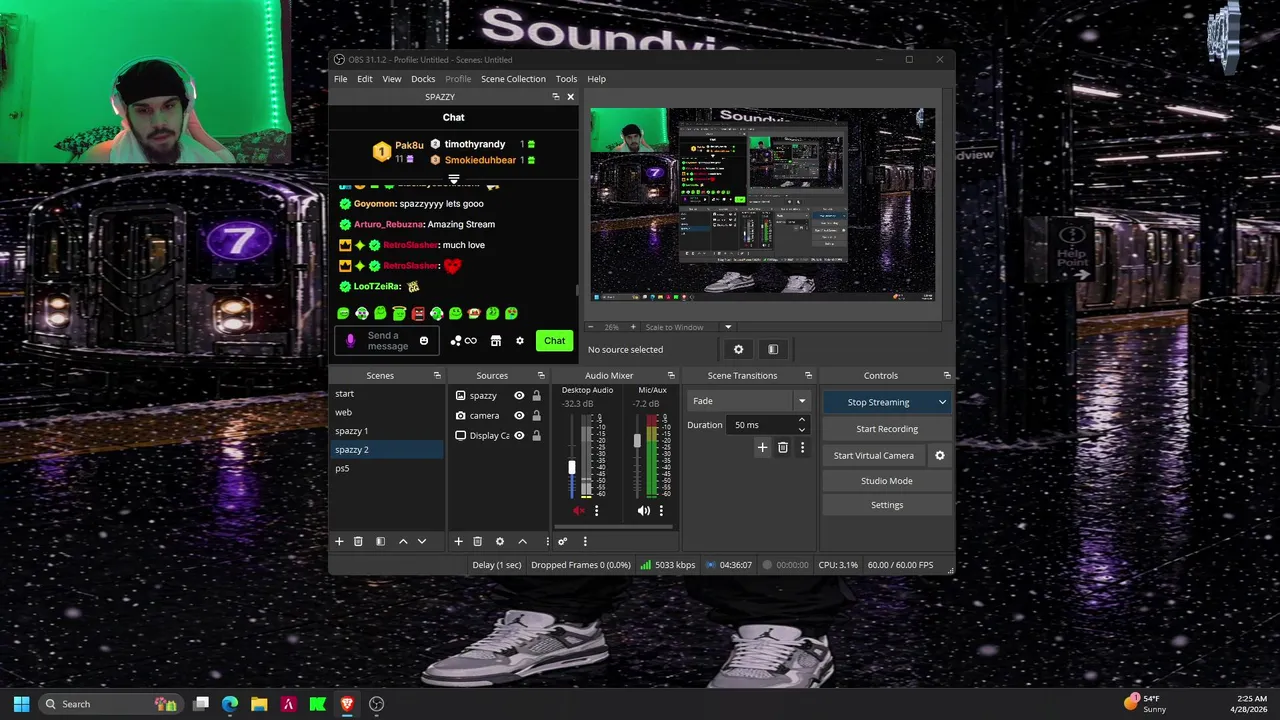Open the Docks menu
1280x720 pixels.
click(x=423, y=79)
